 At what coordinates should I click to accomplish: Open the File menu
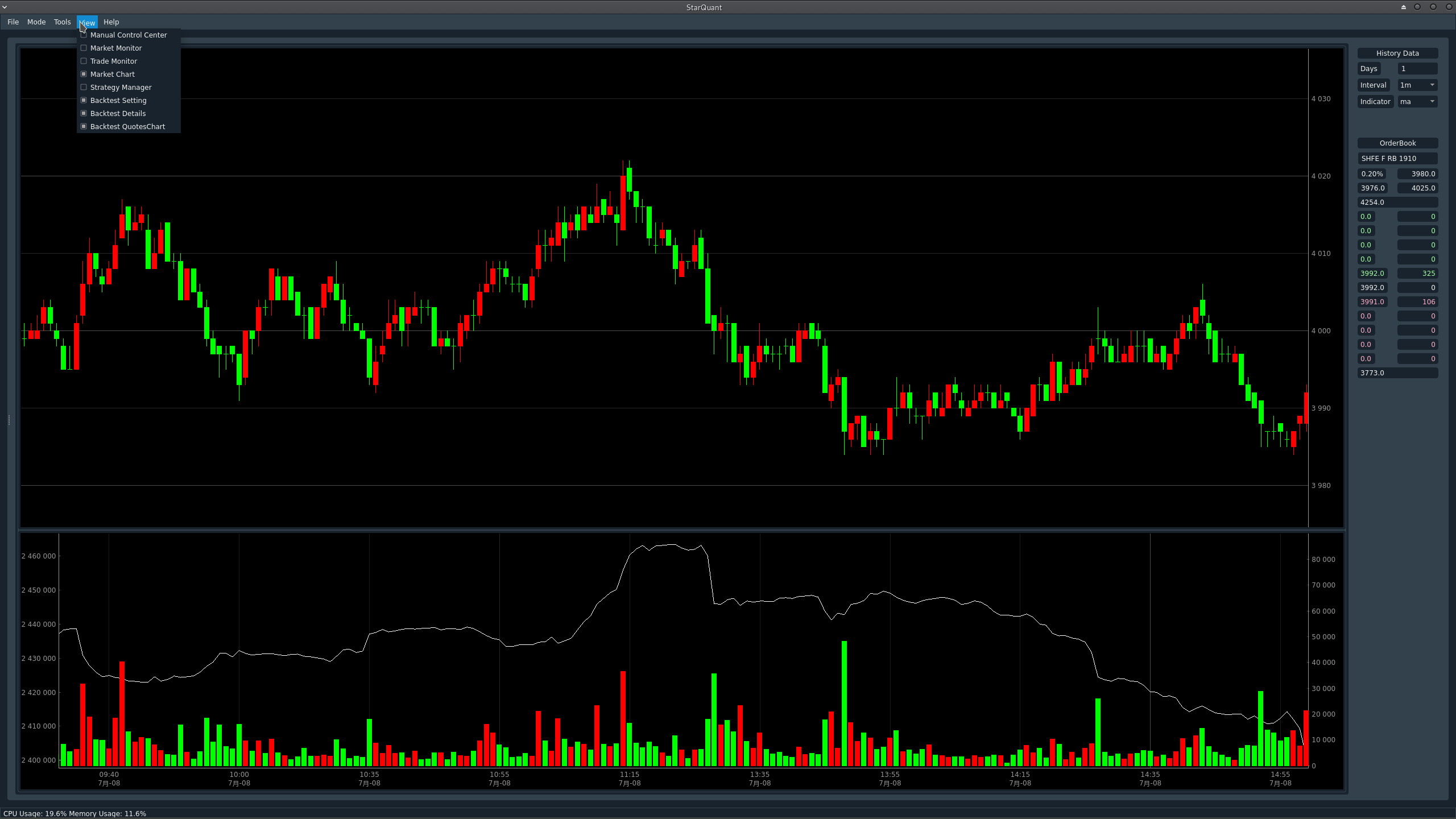(13, 22)
